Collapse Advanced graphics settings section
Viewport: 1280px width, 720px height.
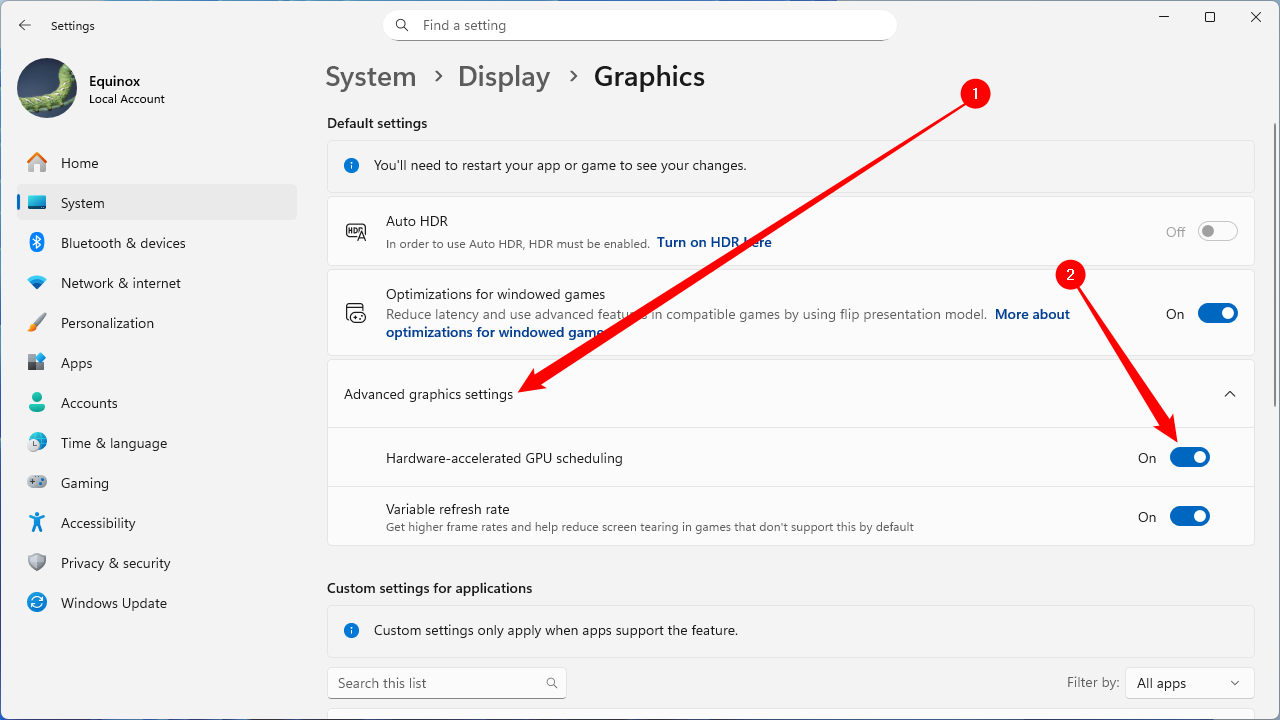pos(1229,394)
